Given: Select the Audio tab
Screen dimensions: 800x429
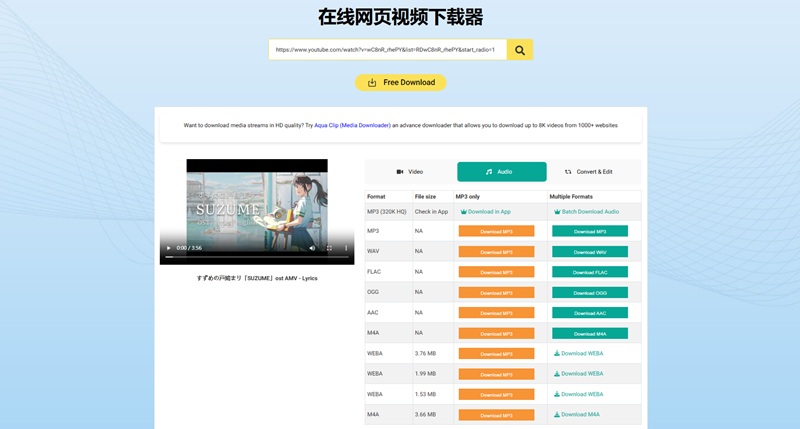Looking at the screenshot, I should click(x=502, y=172).
